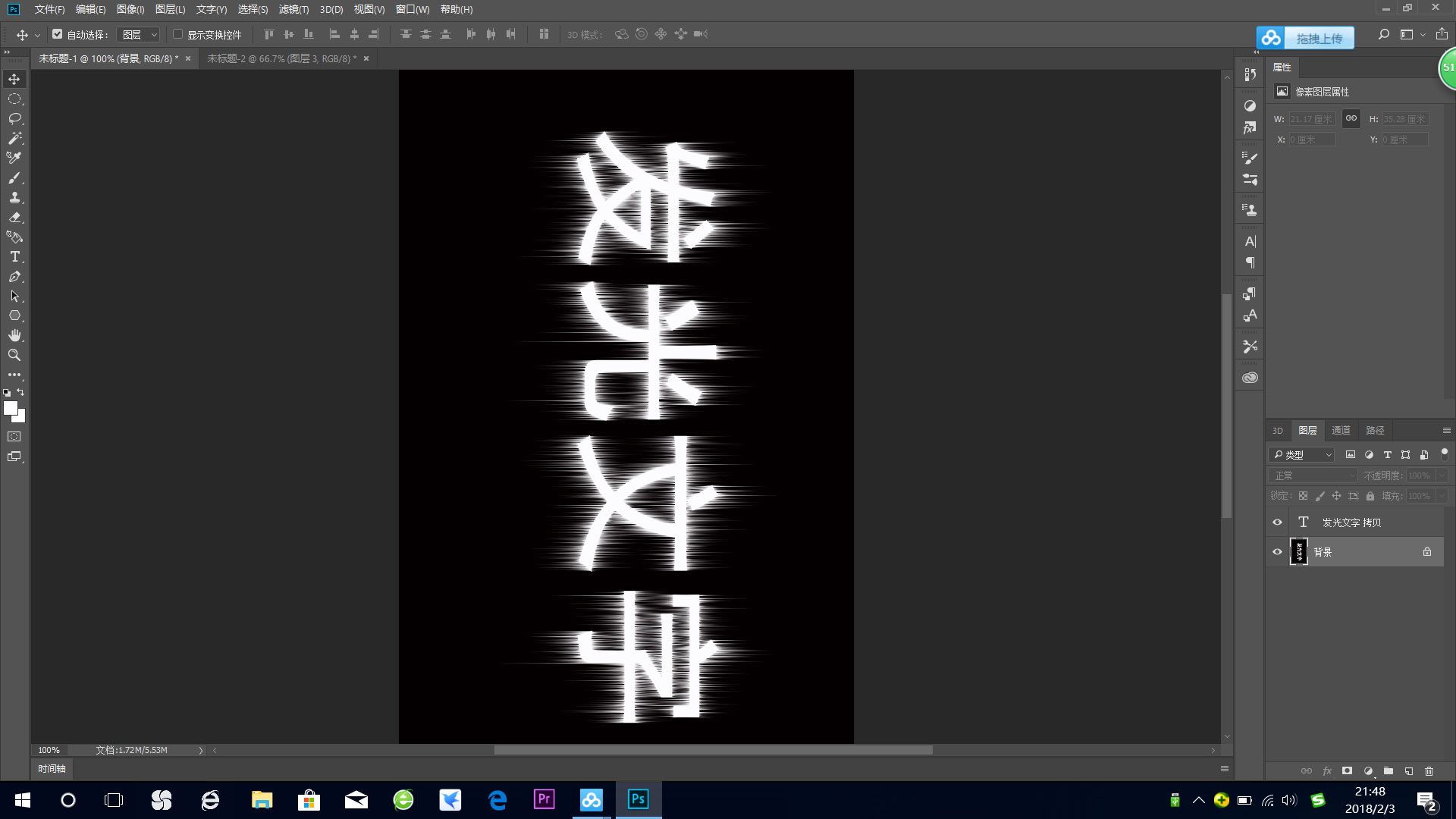Click the Add layer style (fx) icon
The image size is (1456, 819).
1327,770
